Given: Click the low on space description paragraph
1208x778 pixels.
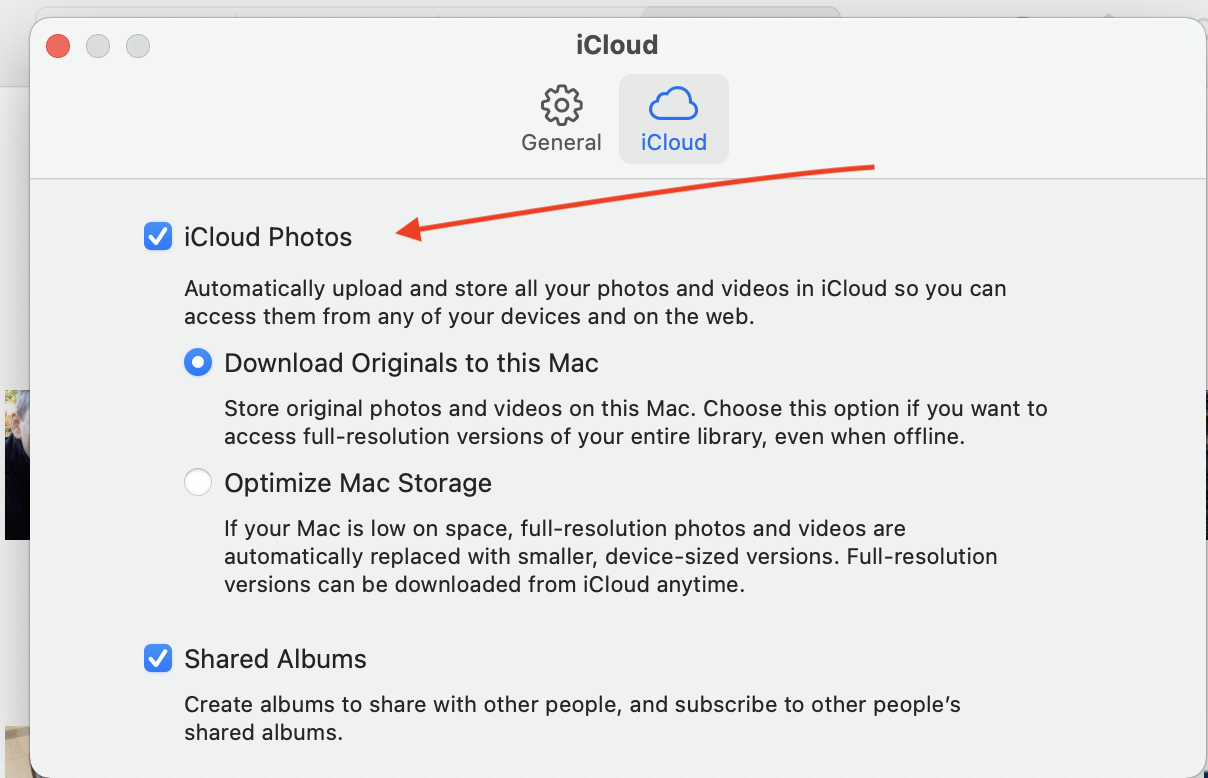Looking at the screenshot, I should click(x=611, y=556).
